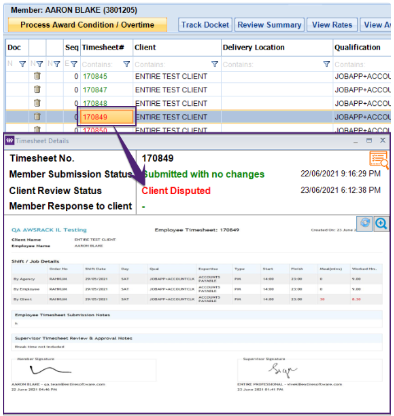This screenshot has width=394, height=416.
Task: Delete timesheet 170845 using its trash icon
Action: (x=37, y=76)
